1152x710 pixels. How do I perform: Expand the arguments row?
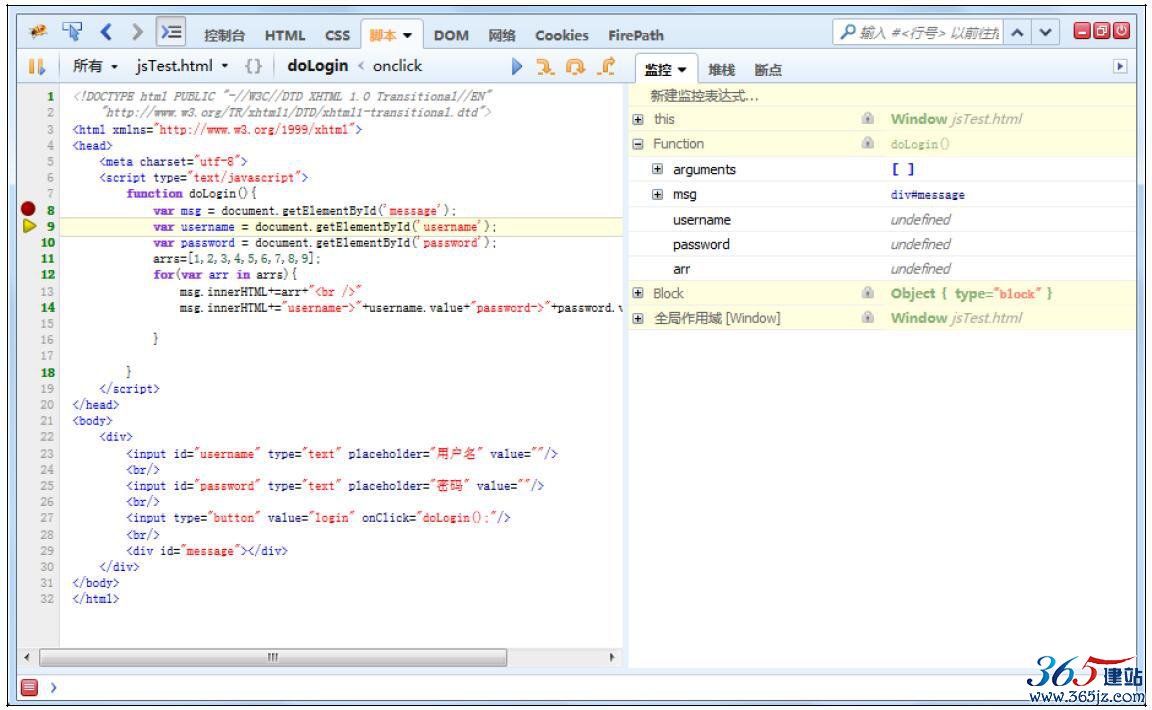click(658, 169)
